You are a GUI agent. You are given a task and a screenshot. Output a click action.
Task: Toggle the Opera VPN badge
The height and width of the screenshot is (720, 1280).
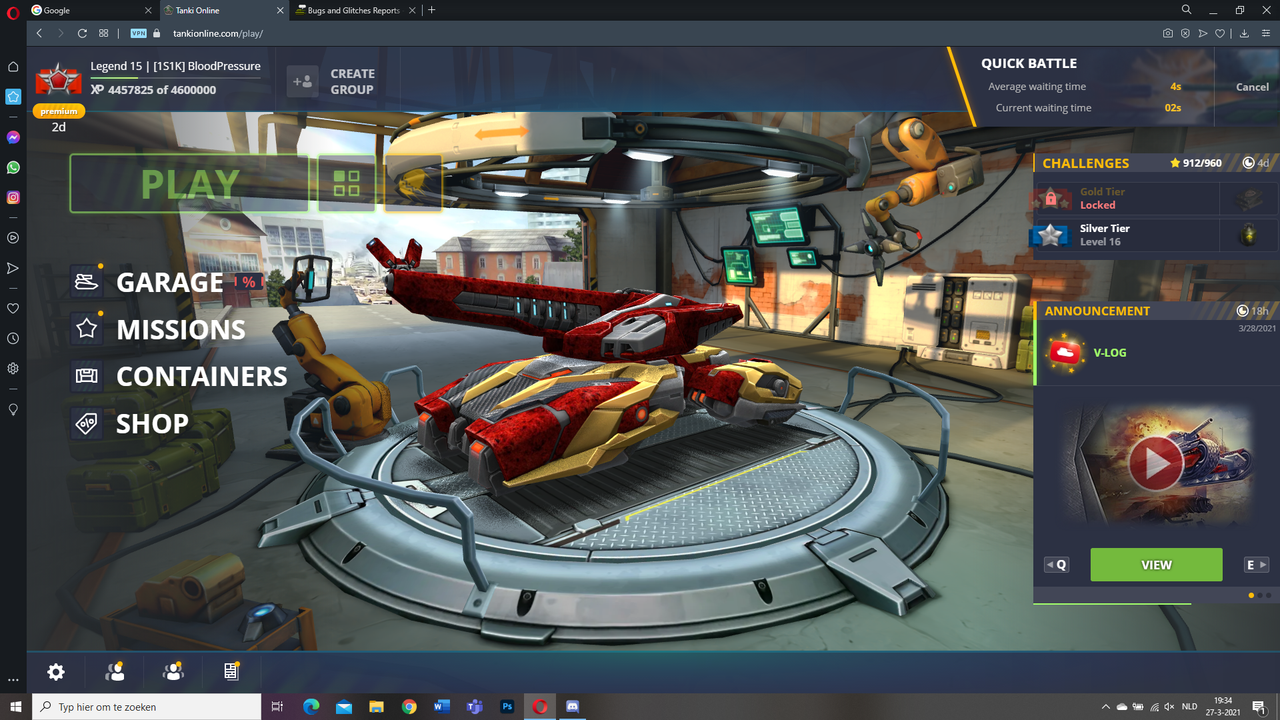[139, 33]
